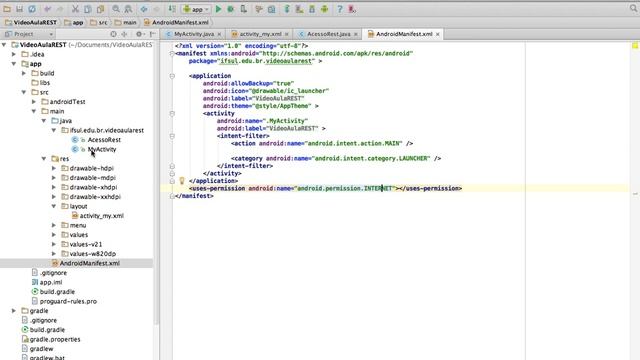This screenshot has width=640, height=360.
Task: Collapse the layout folder
Action: tap(54, 206)
